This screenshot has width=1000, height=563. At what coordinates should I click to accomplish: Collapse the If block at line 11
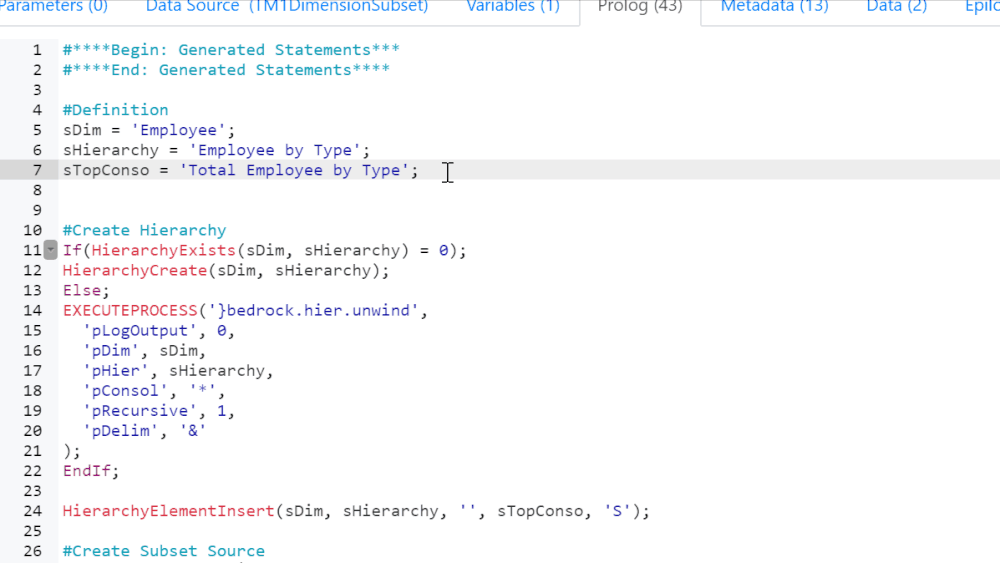50,250
